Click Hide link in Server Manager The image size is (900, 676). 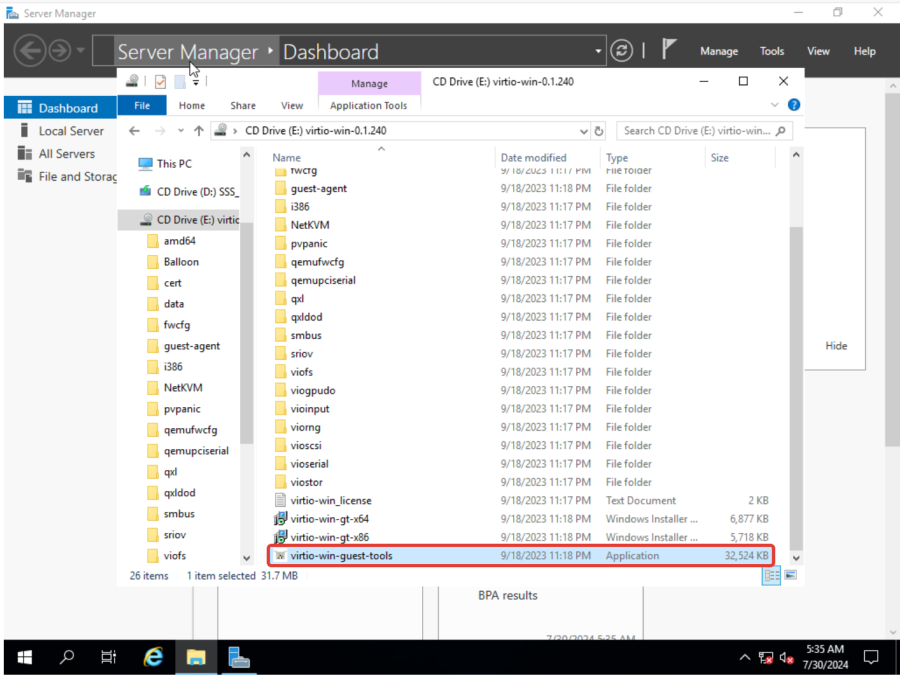pos(836,345)
